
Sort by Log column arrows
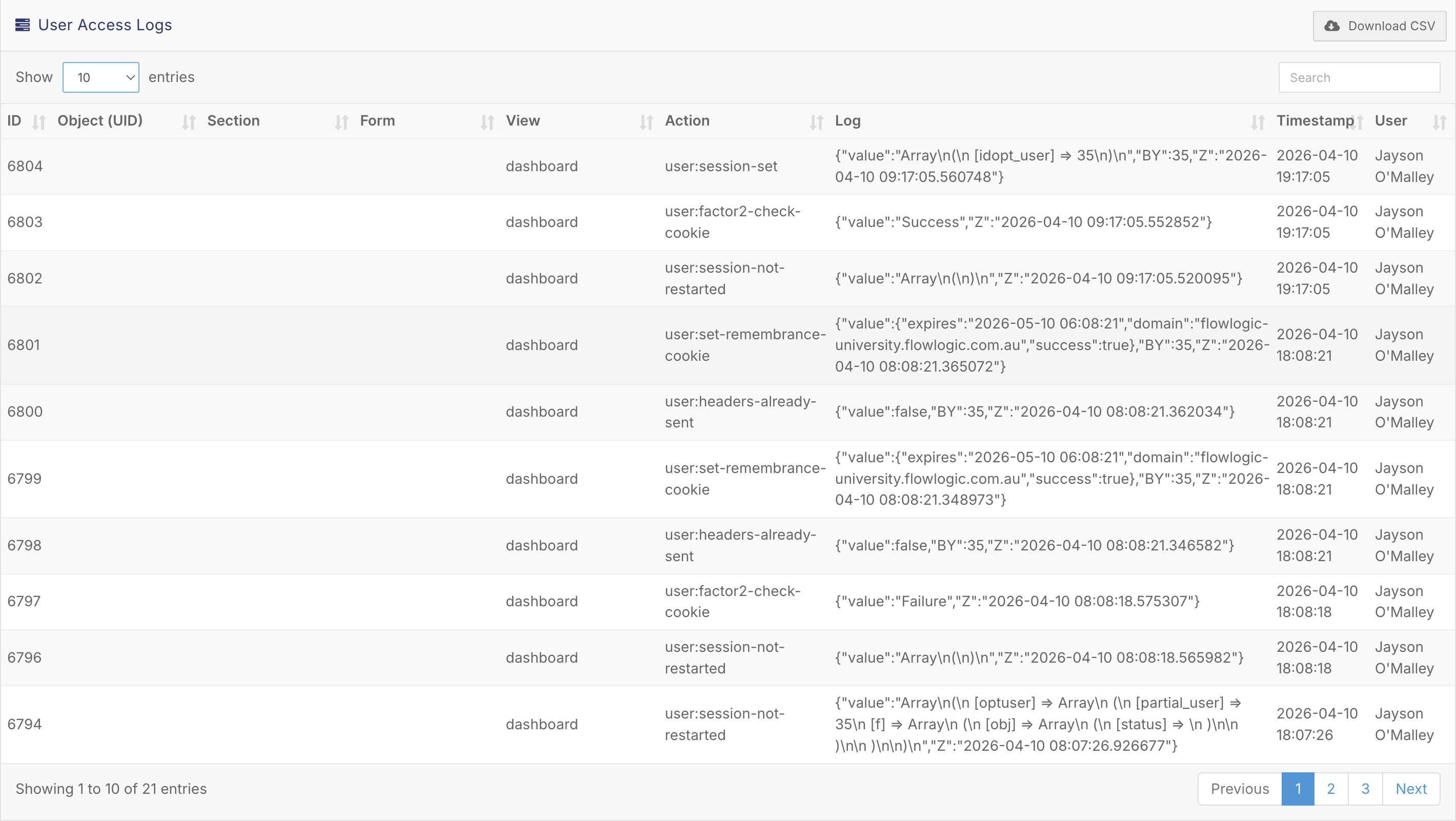click(1258, 121)
